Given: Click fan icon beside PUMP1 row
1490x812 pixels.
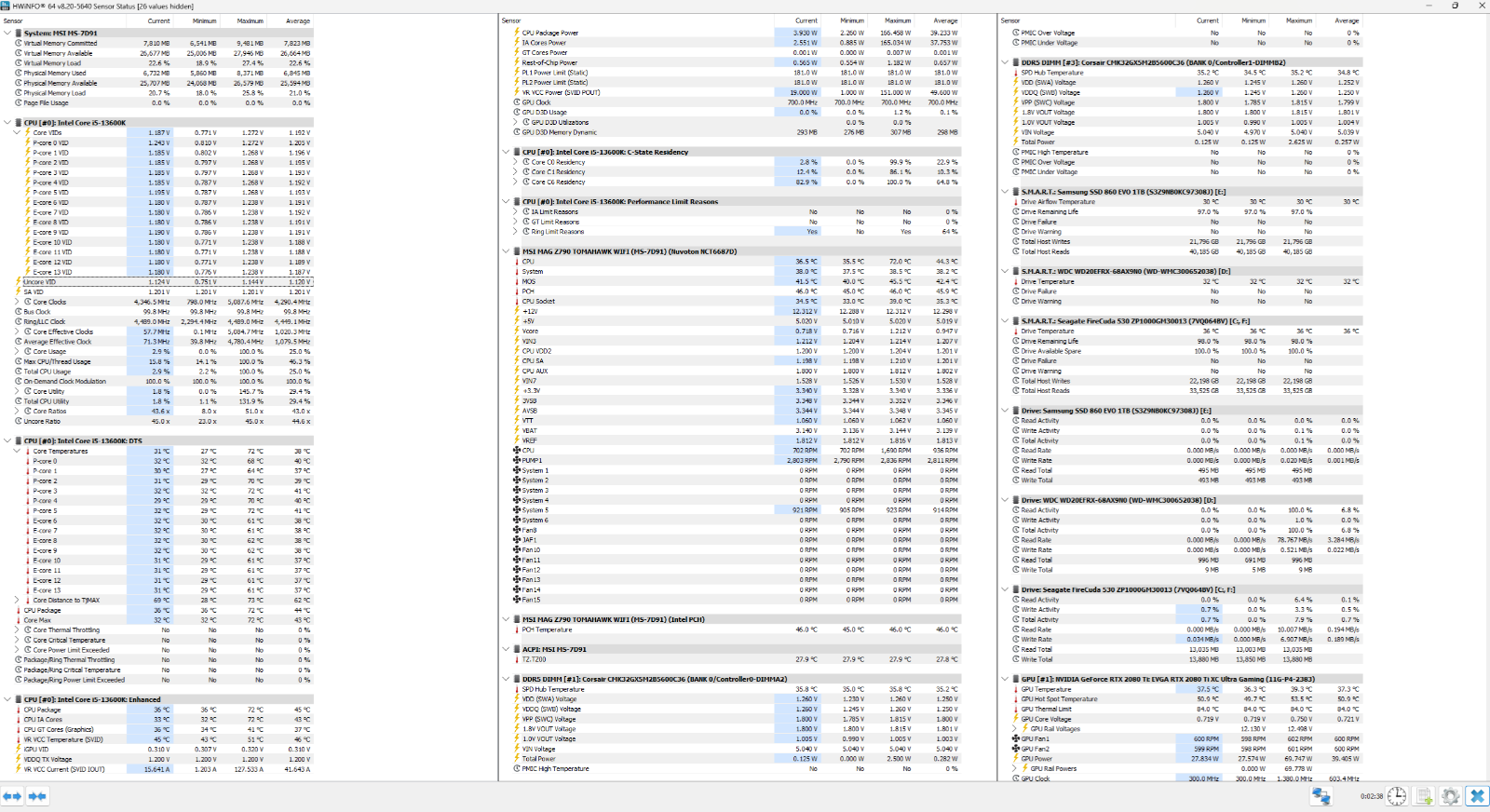Looking at the screenshot, I should (x=516, y=460).
